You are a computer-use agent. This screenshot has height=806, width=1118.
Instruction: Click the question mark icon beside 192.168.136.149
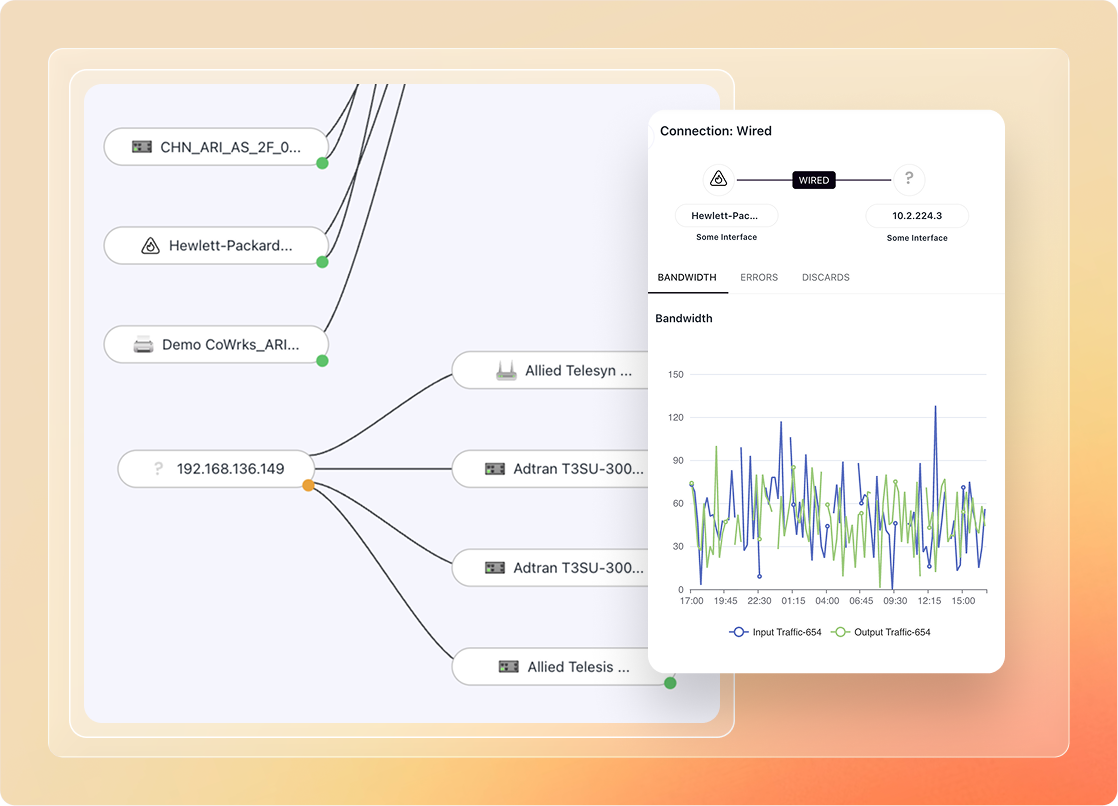pos(158,468)
